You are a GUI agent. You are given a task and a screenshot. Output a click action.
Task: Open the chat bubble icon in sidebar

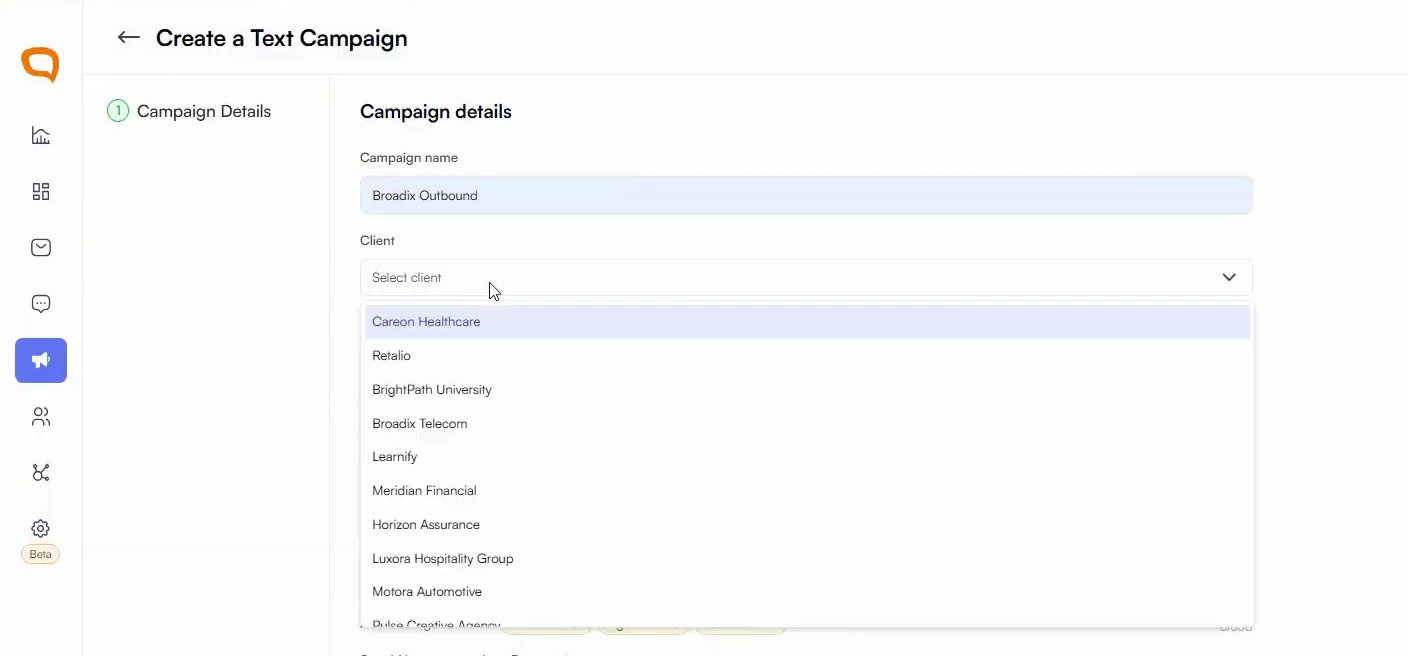[x=41, y=303]
